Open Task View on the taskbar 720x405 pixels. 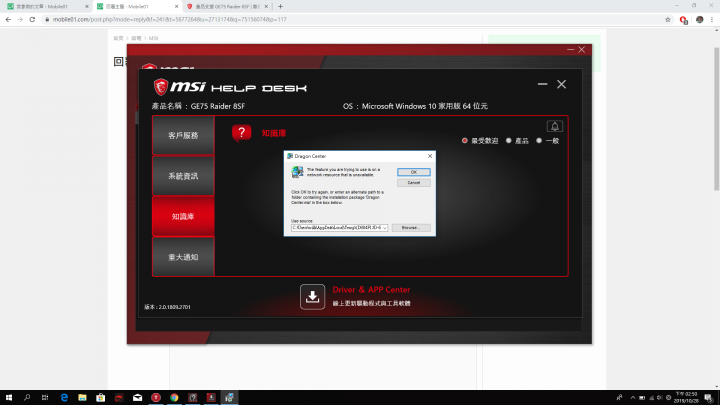click(45, 398)
